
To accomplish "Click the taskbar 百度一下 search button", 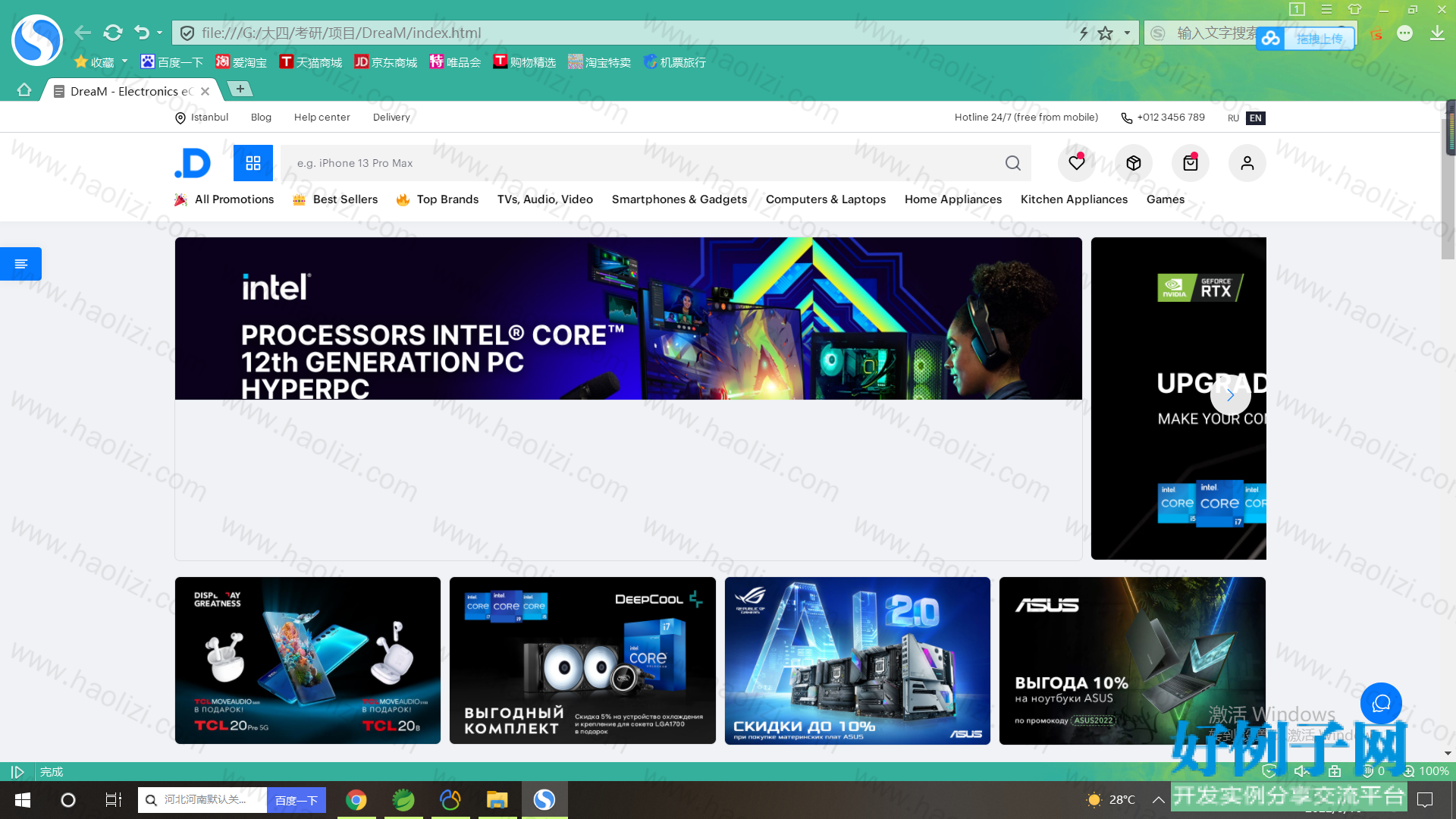I will (297, 800).
